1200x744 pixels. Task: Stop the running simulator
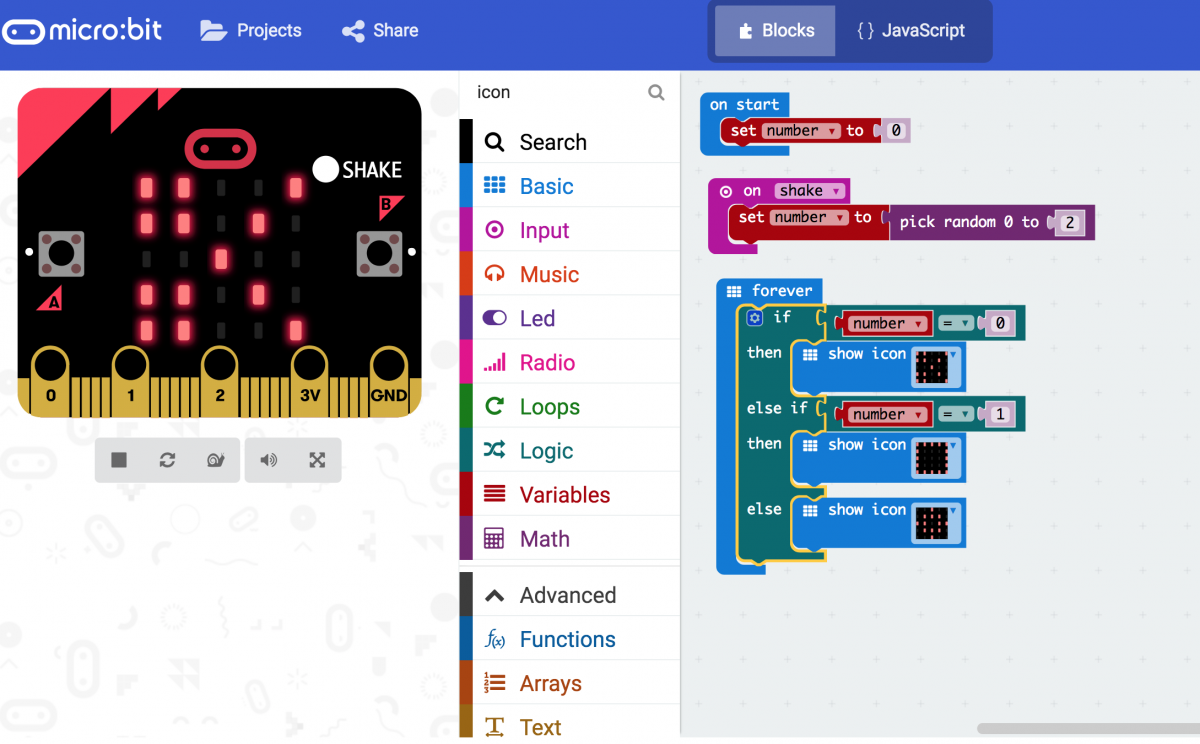[118, 460]
